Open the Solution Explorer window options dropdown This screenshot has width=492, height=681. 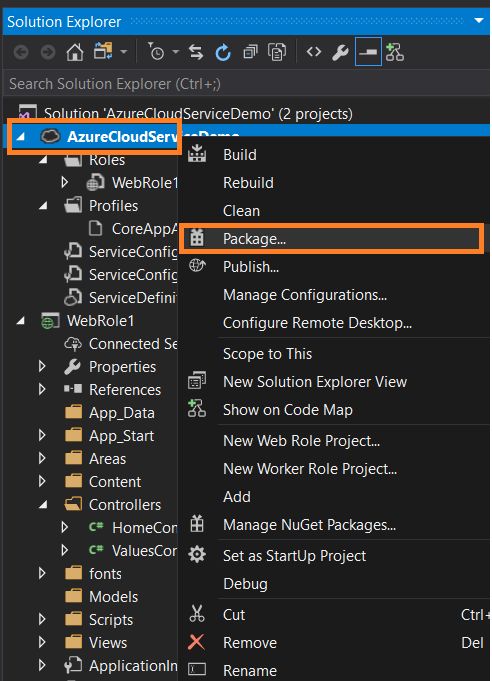click(479, 20)
